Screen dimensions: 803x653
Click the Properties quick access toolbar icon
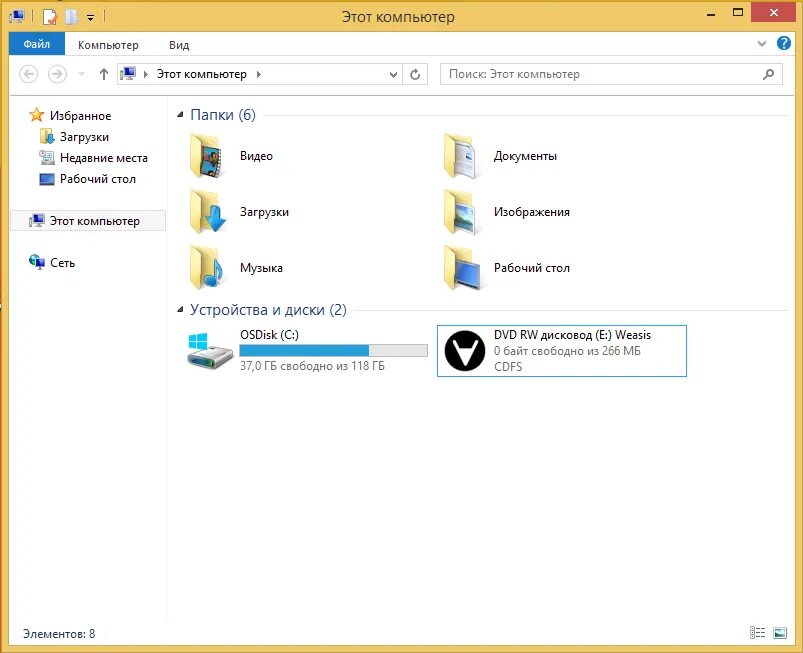[50, 17]
